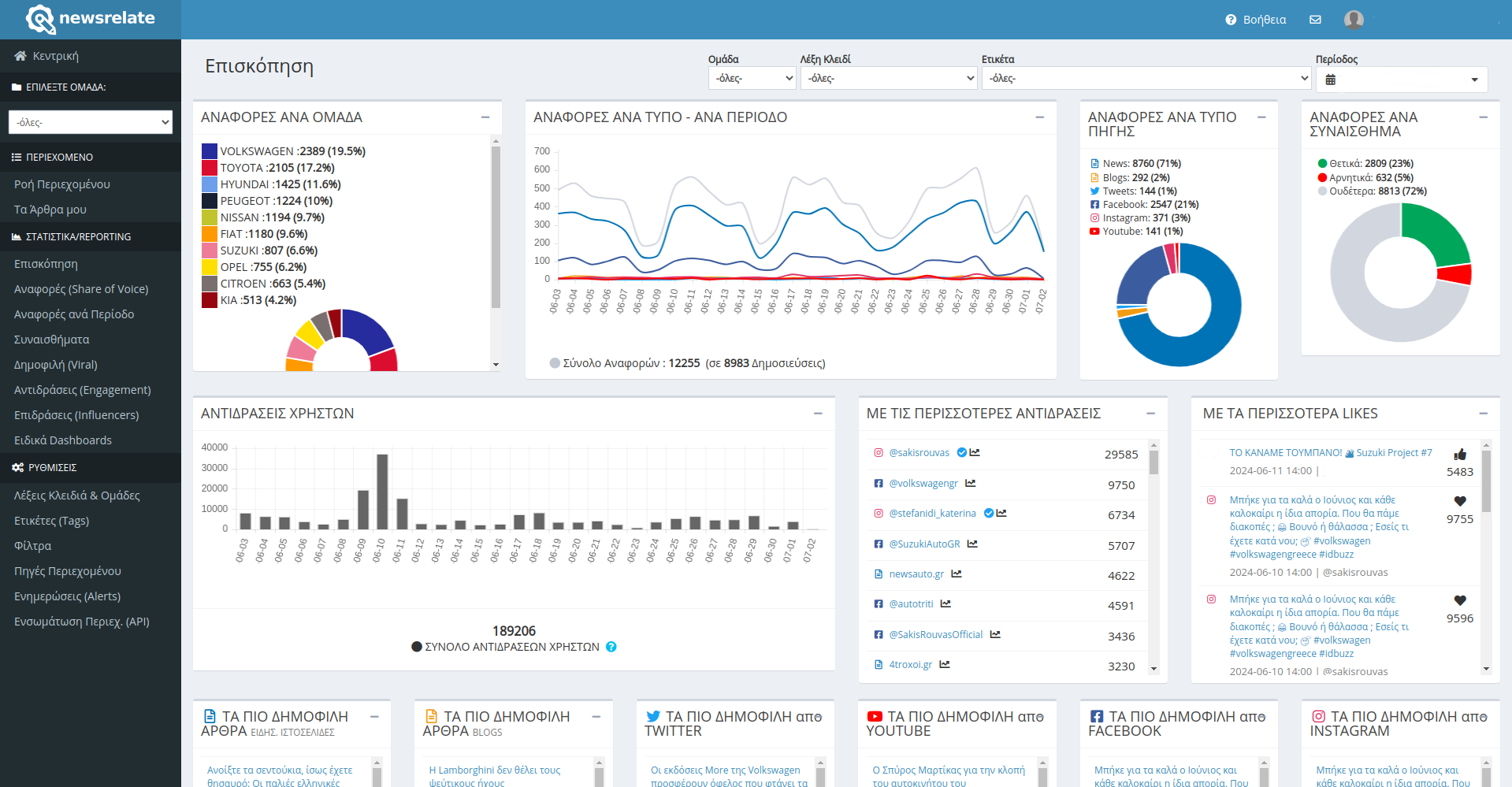Click News source type legend icon
Screen dimensions: 1512x787
pyautogui.click(x=1094, y=164)
